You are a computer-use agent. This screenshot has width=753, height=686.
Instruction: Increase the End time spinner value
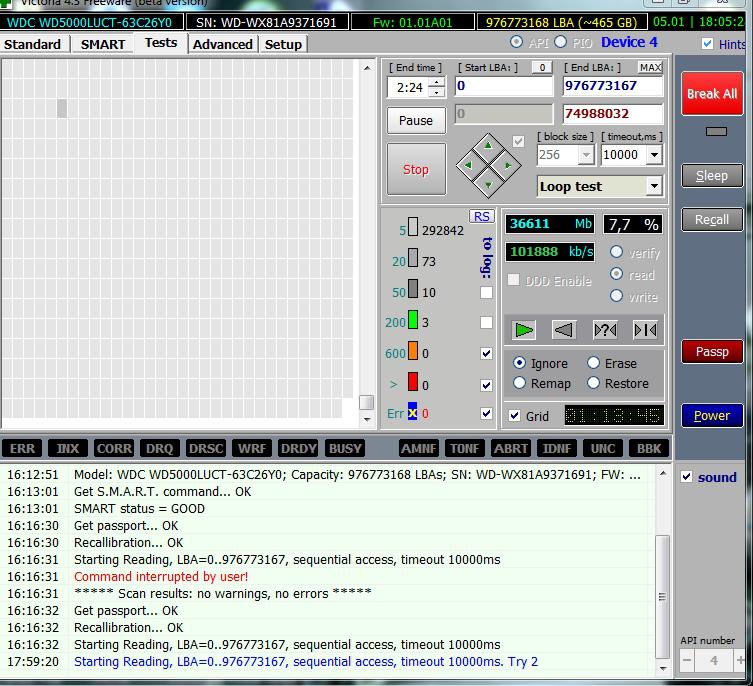click(437, 82)
